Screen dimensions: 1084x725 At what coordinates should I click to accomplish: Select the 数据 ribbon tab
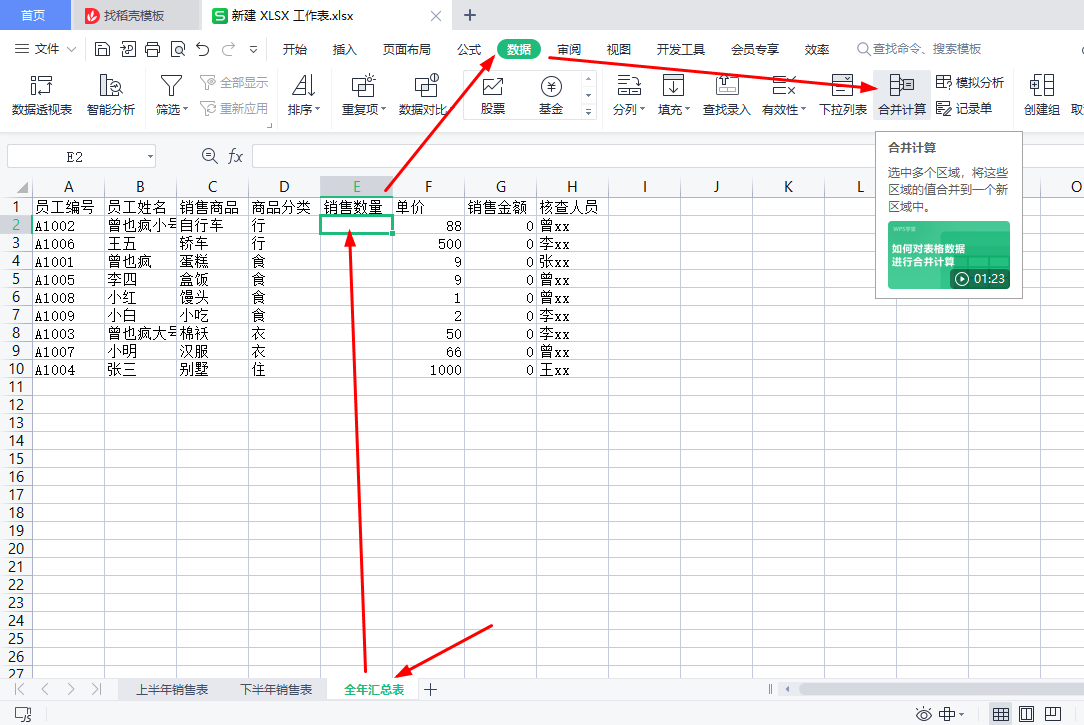[x=518, y=49]
